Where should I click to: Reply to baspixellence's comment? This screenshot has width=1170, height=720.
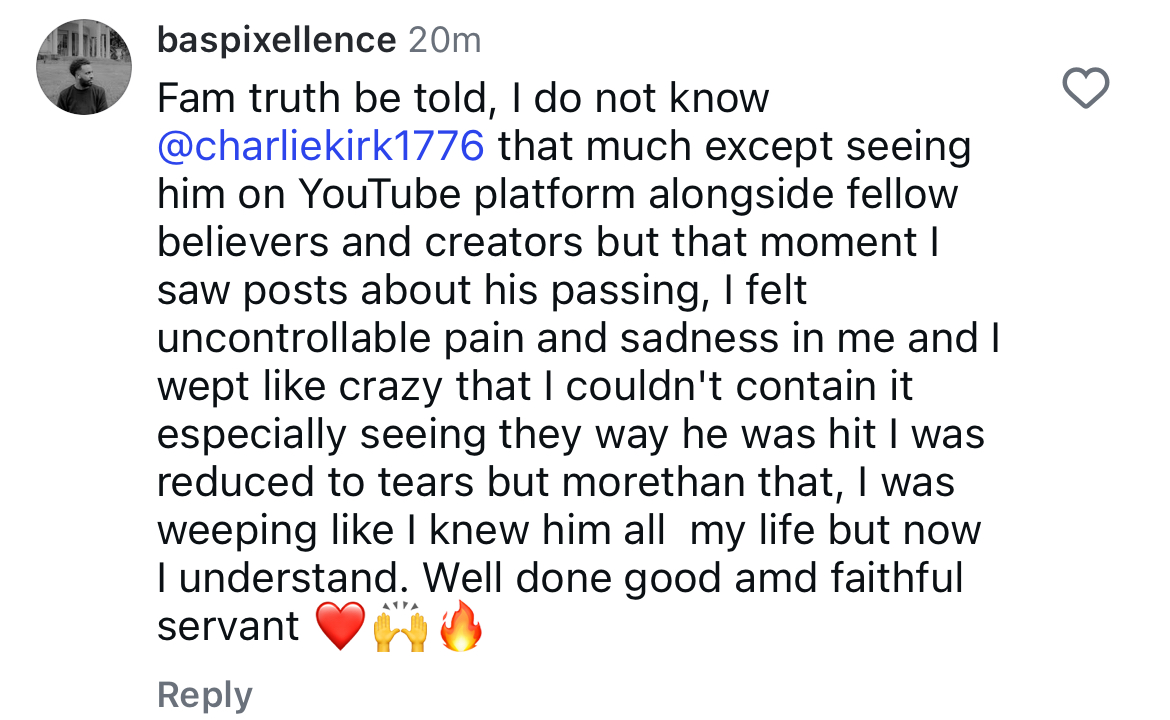(x=204, y=694)
